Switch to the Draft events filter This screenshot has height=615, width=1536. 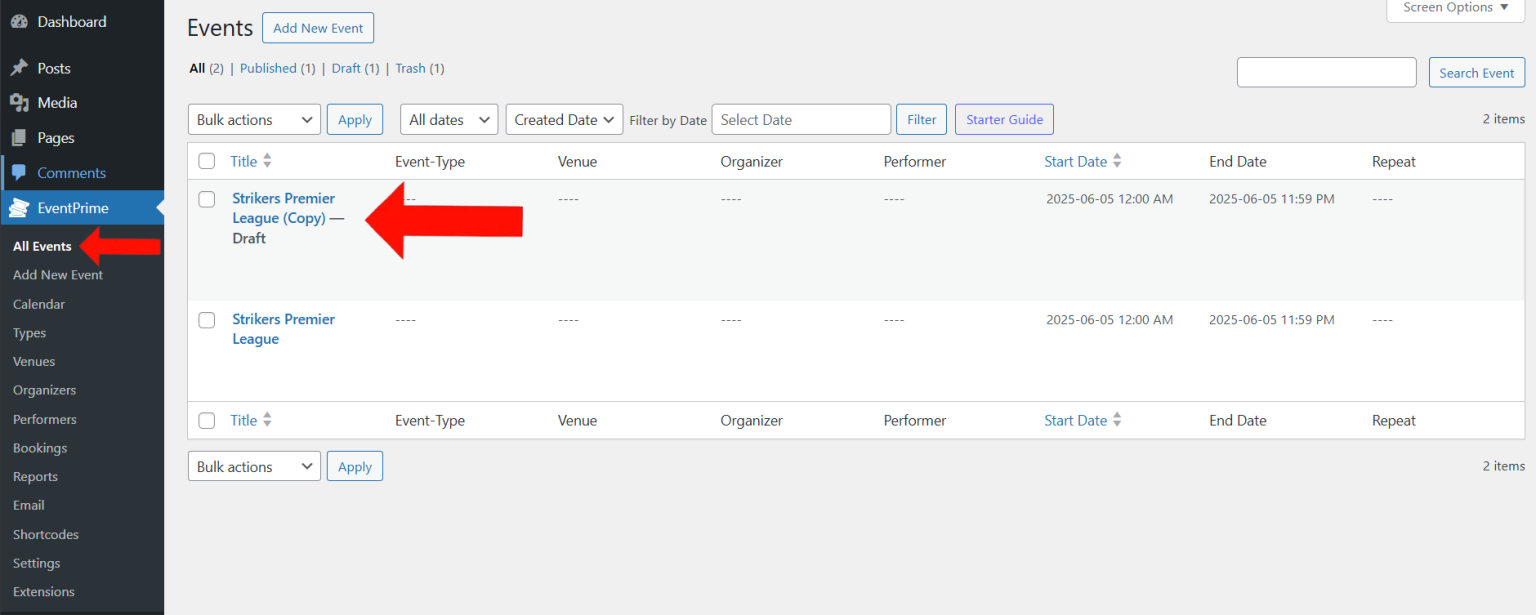click(x=346, y=68)
